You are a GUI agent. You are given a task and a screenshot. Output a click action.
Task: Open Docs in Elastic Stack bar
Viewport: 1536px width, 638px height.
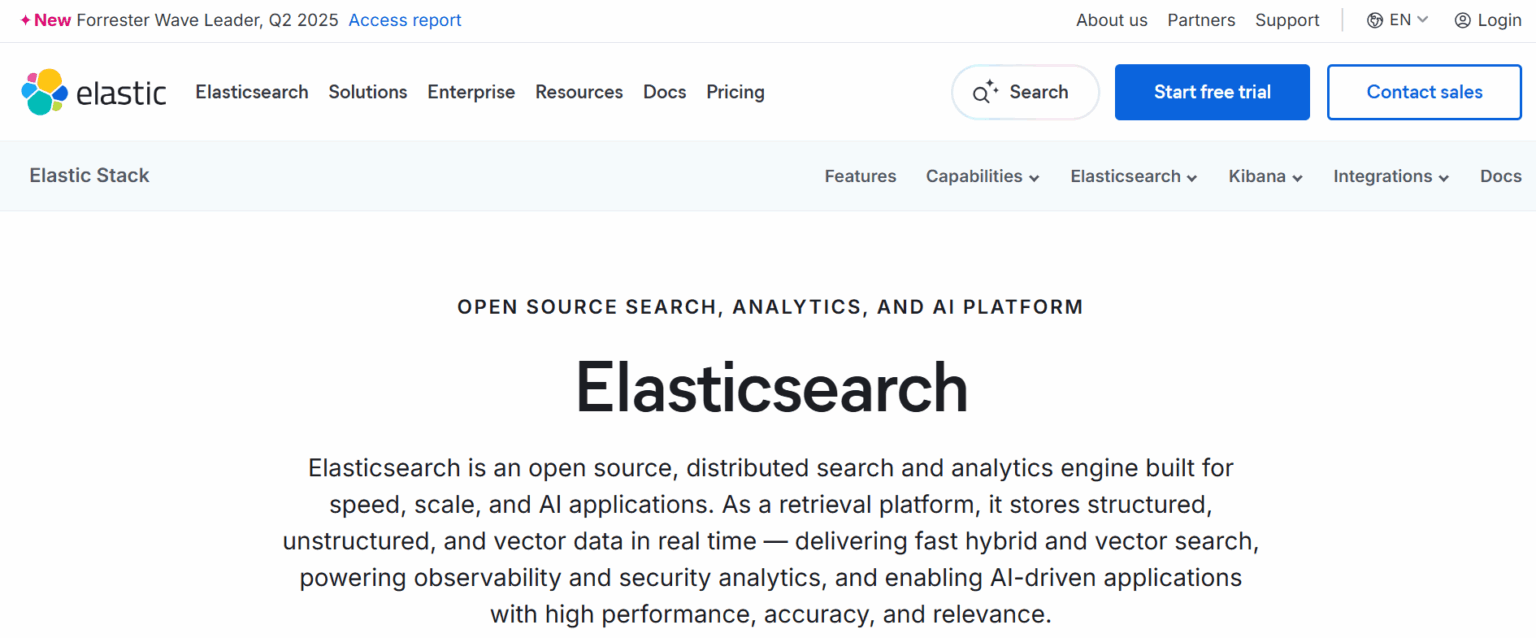(1501, 176)
